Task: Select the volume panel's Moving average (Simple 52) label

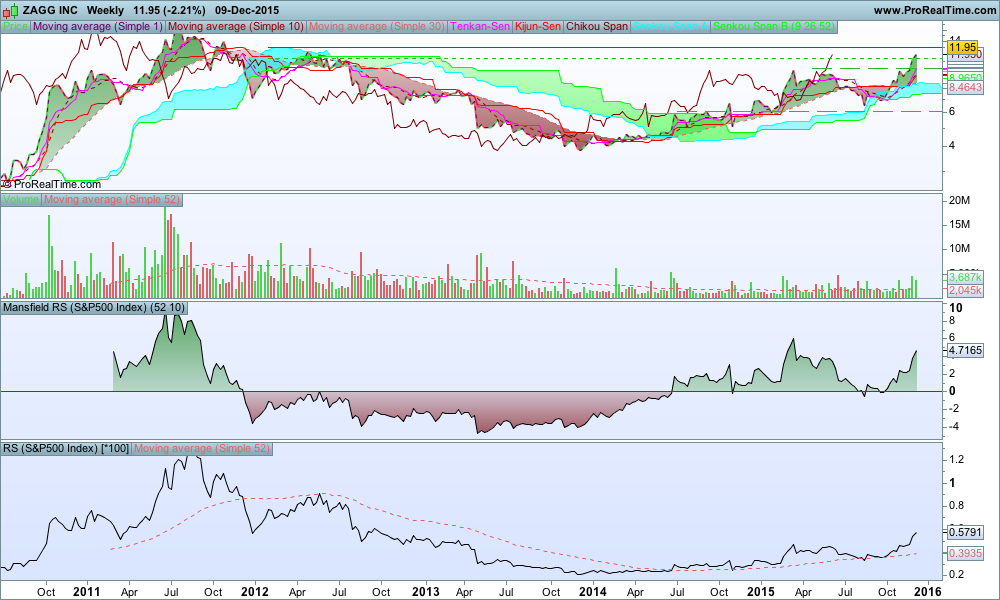Action: click(x=112, y=200)
